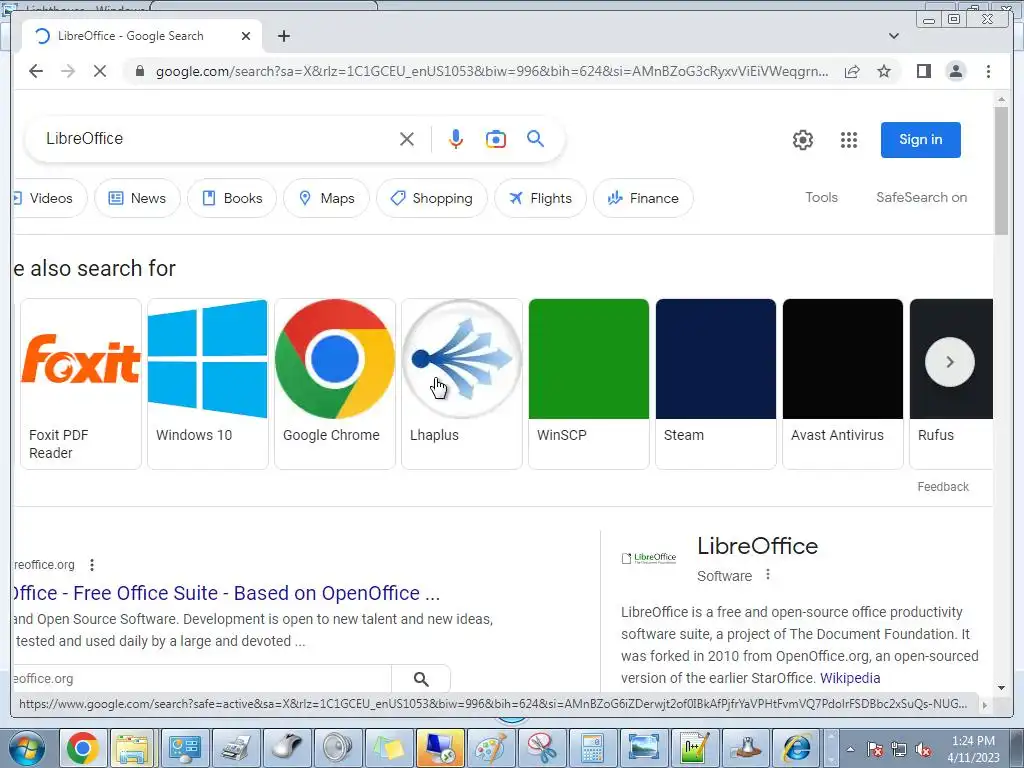Image resolution: width=1024 pixels, height=768 pixels.
Task: Stop loading the page
Action: click(100, 71)
